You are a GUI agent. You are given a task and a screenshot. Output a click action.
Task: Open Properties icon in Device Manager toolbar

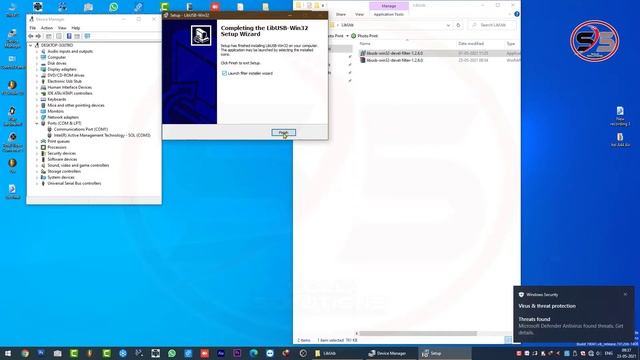tap(59, 36)
